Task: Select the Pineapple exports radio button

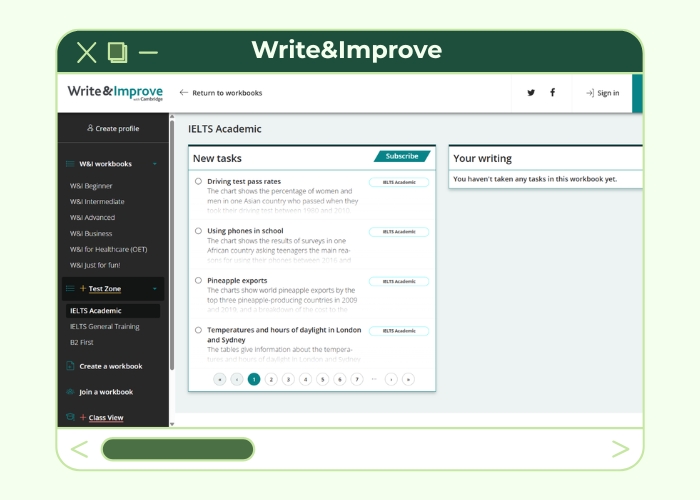Action: click(x=198, y=280)
